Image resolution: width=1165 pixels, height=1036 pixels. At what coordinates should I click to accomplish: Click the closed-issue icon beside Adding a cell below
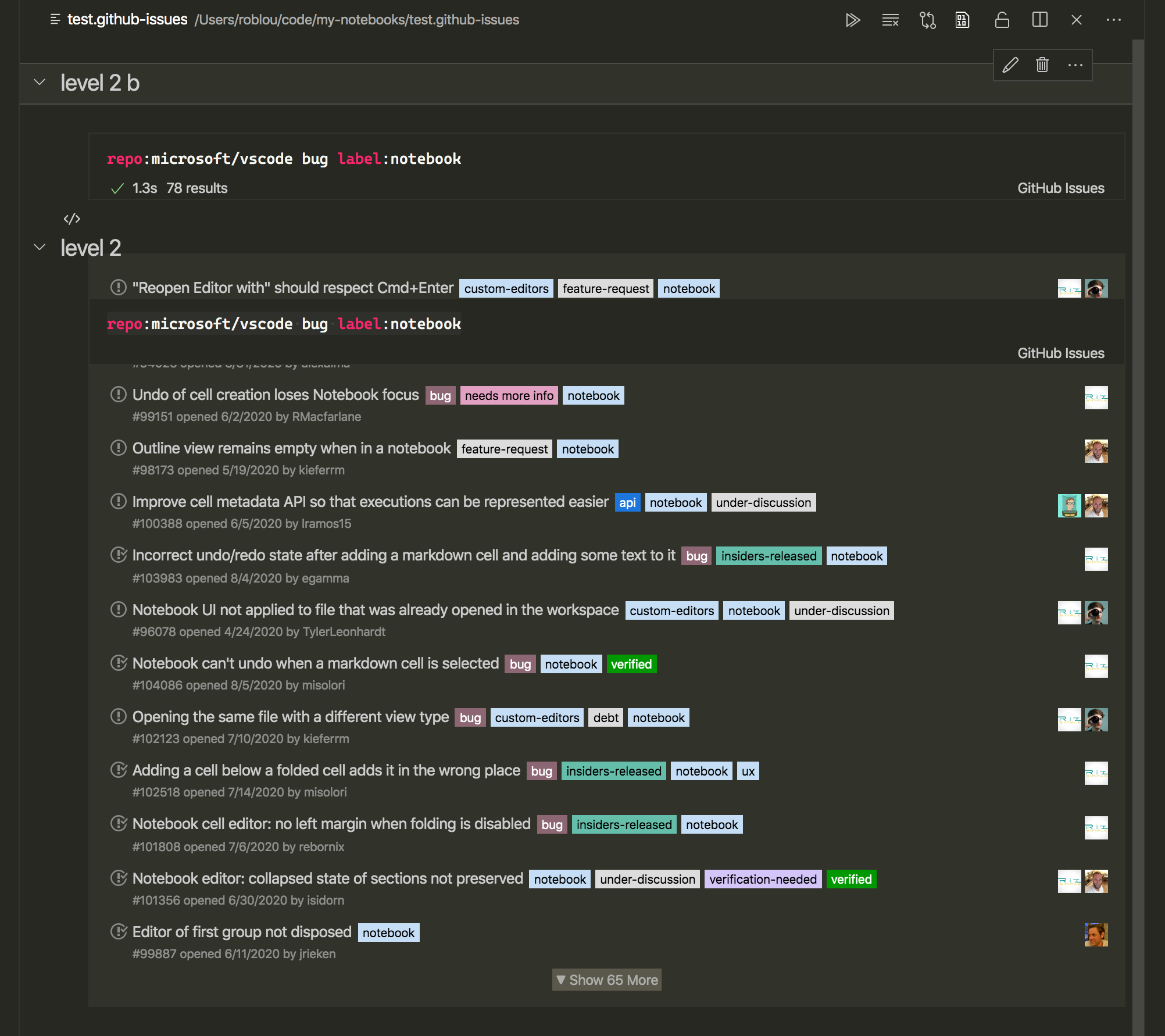118,770
